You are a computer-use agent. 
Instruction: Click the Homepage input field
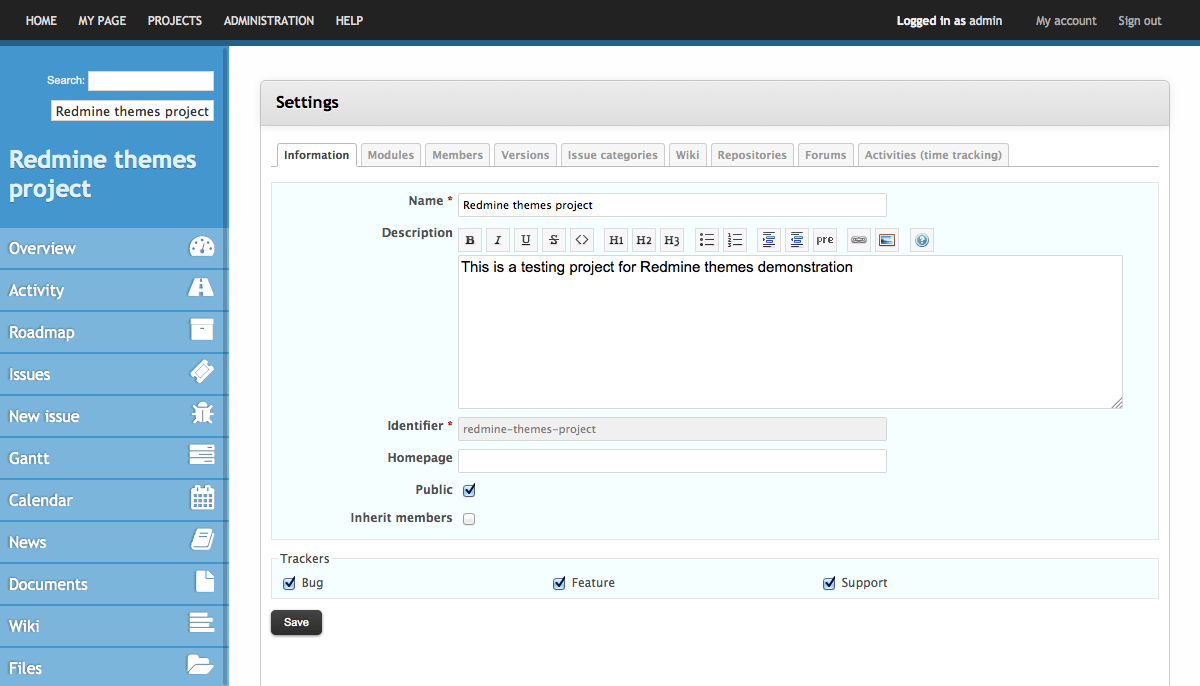(x=672, y=461)
